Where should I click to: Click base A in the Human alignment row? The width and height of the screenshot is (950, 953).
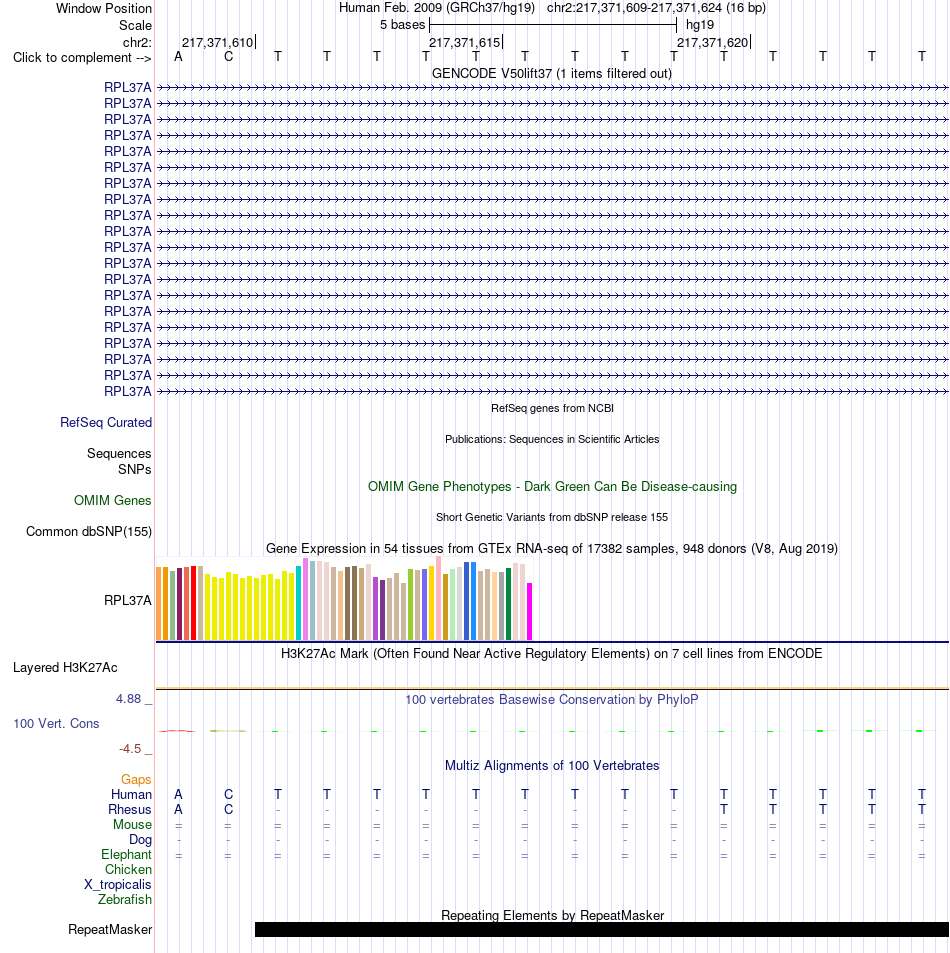(178, 794)
